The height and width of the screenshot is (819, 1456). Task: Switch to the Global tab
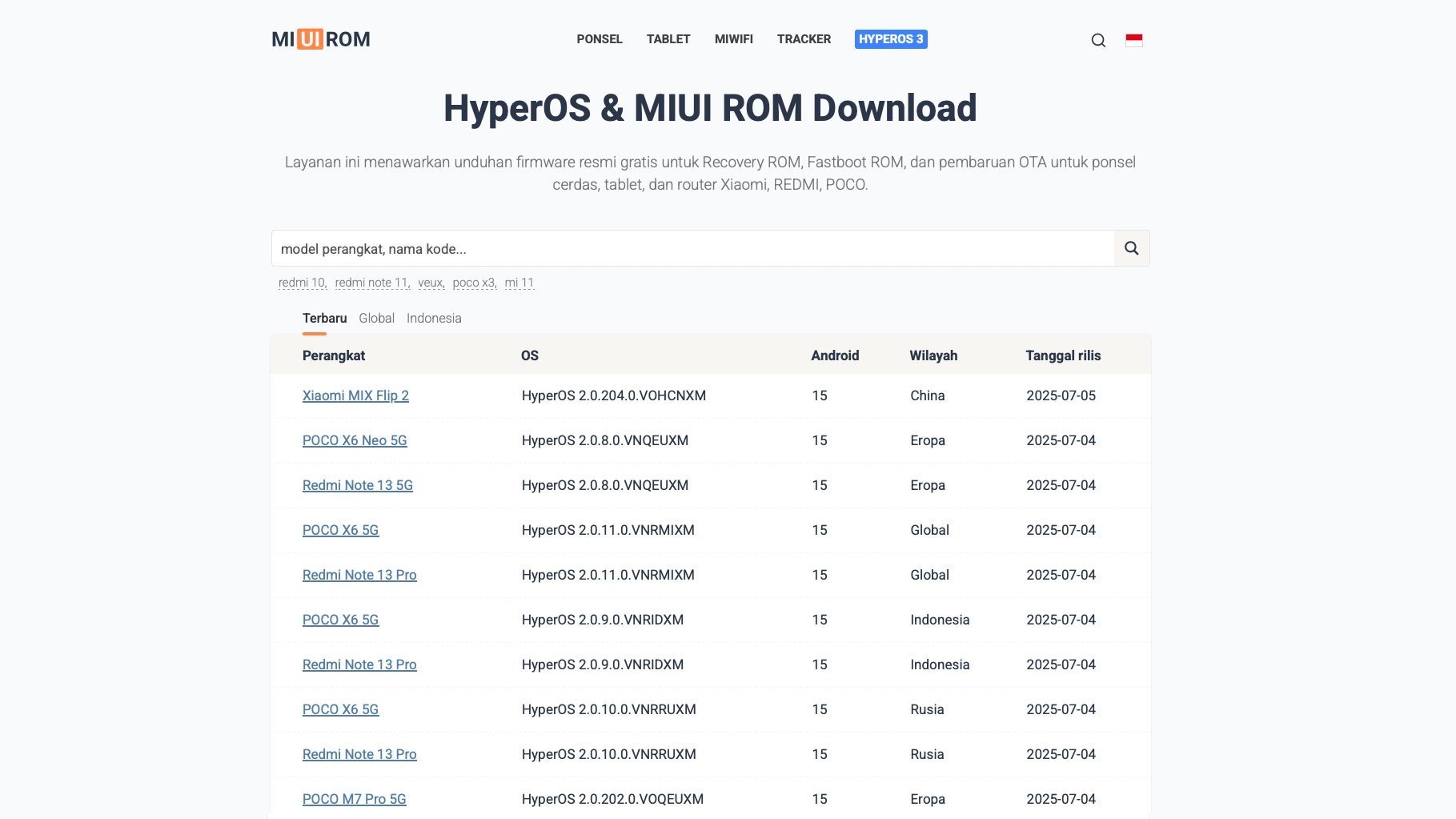tap(376, 319)
